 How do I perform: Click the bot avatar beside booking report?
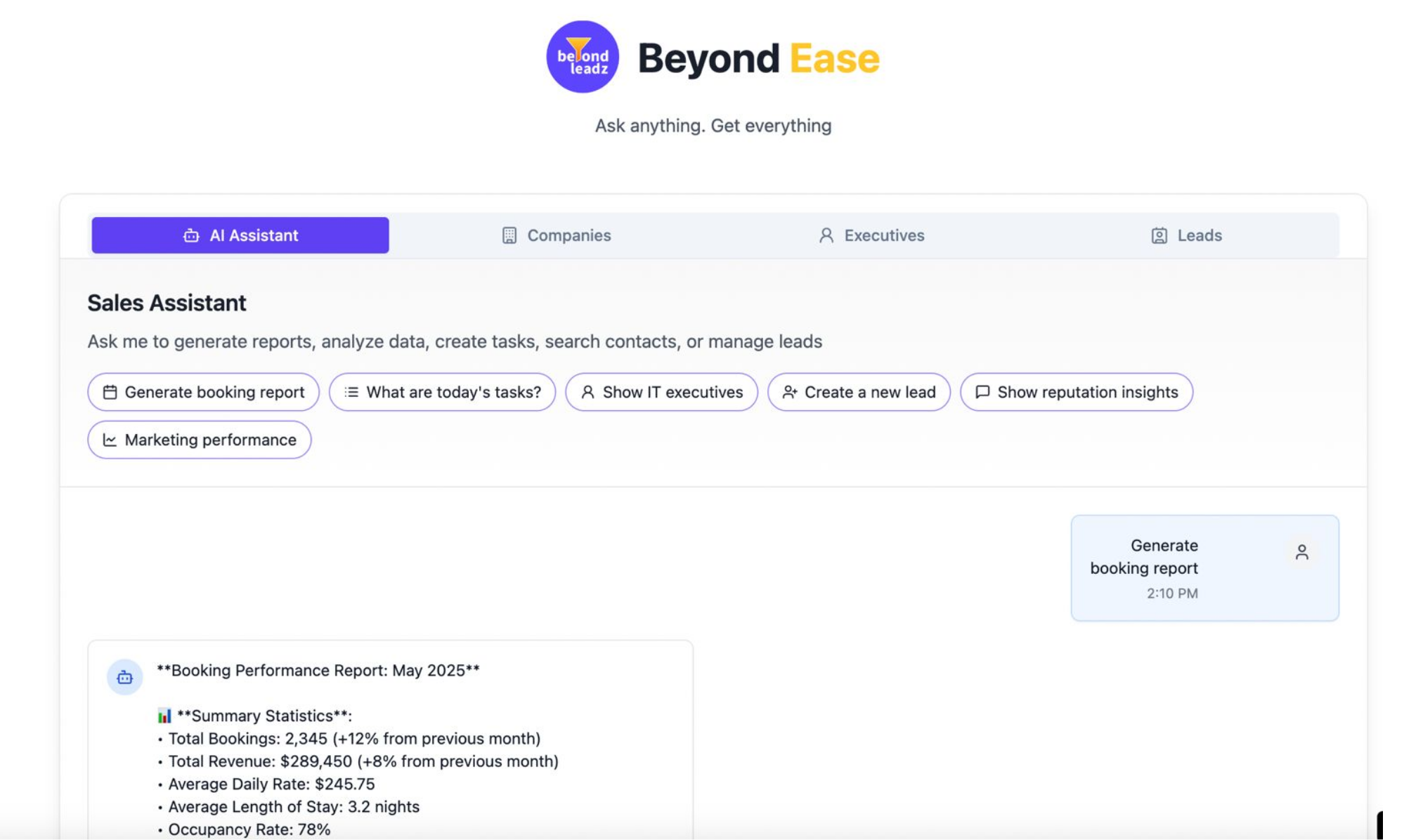coord(125,677)
